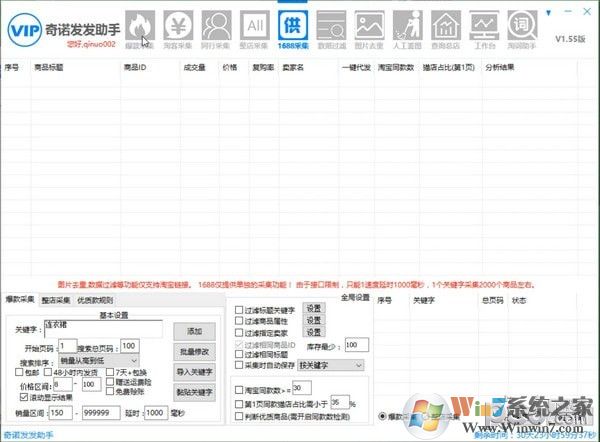The width and height of the screenshot is (600, 442).
Task: Enable the 过滤指定卖家 checkbox
Action: 239,333
